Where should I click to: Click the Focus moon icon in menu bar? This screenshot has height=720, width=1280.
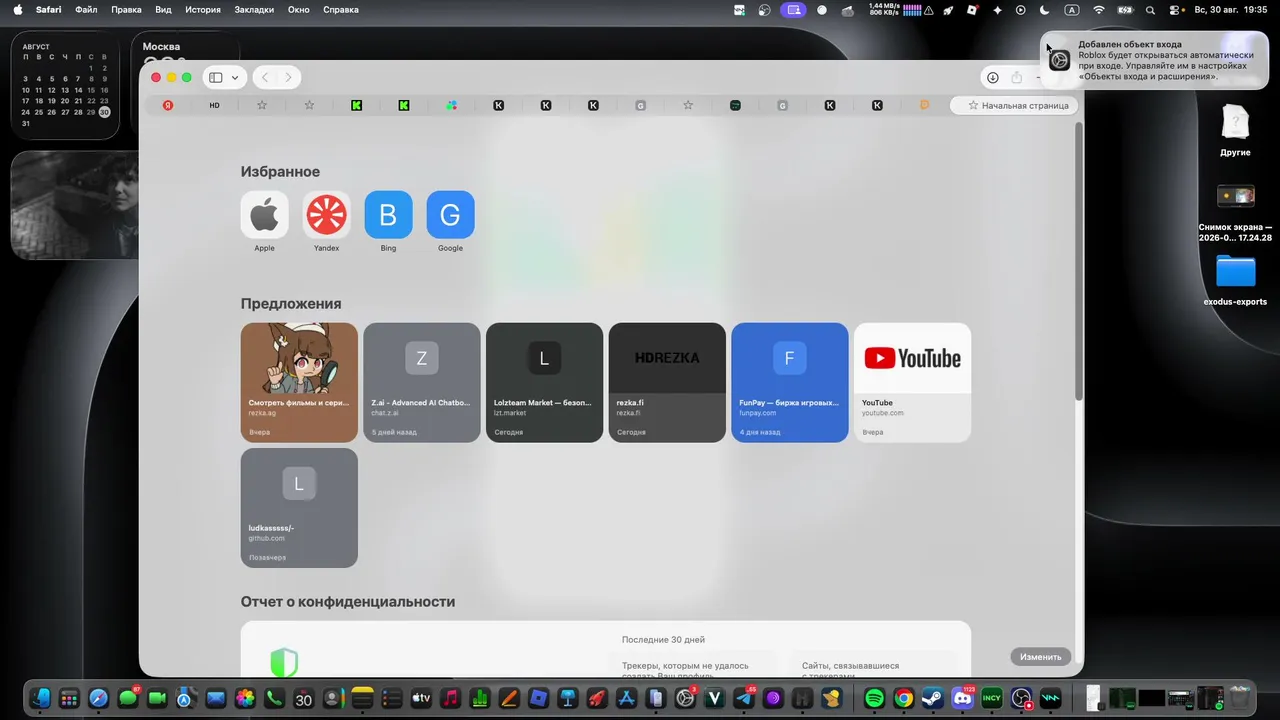click(1045, 10)
